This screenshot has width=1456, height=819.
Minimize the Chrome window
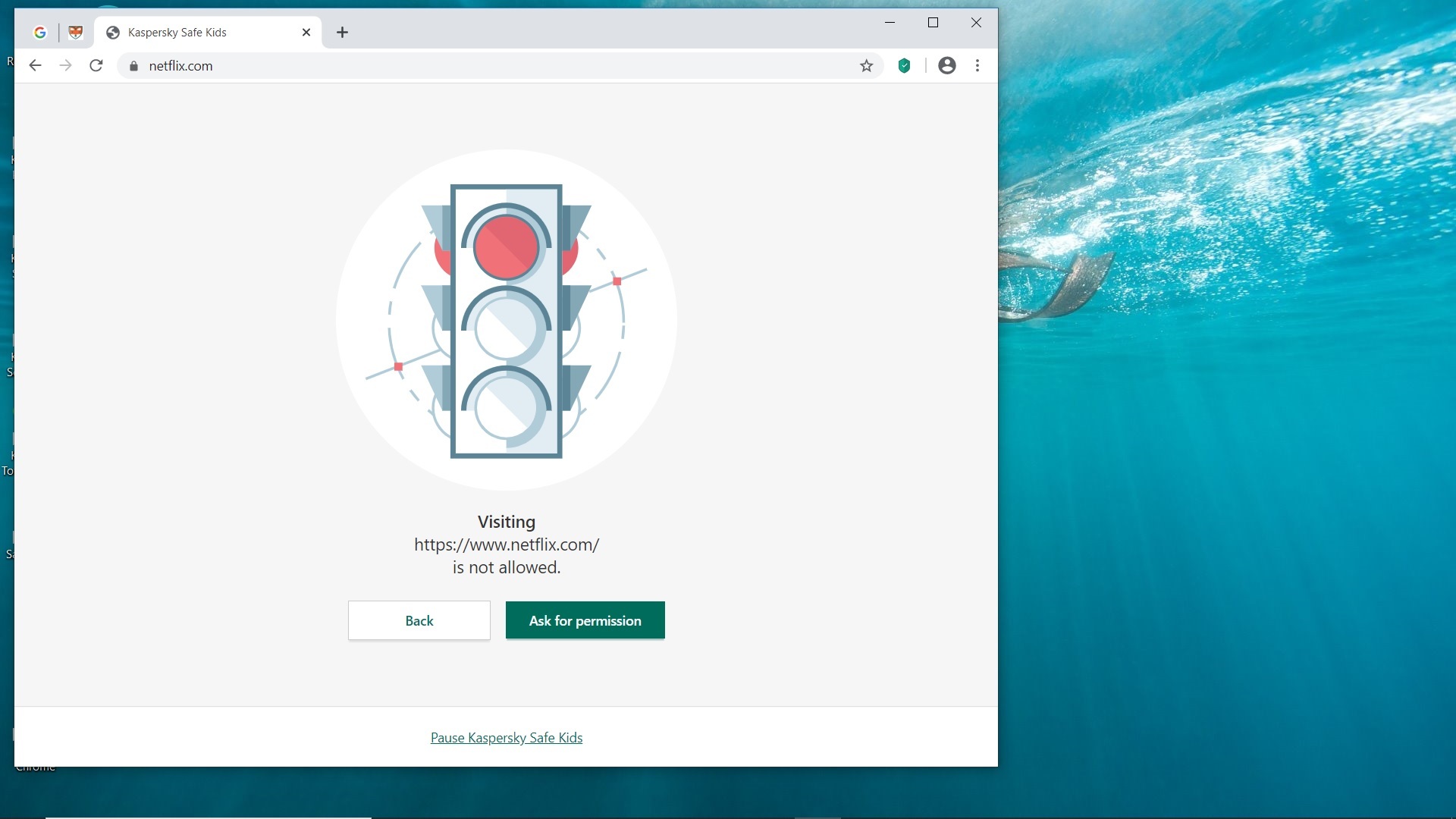coord(890,23)
